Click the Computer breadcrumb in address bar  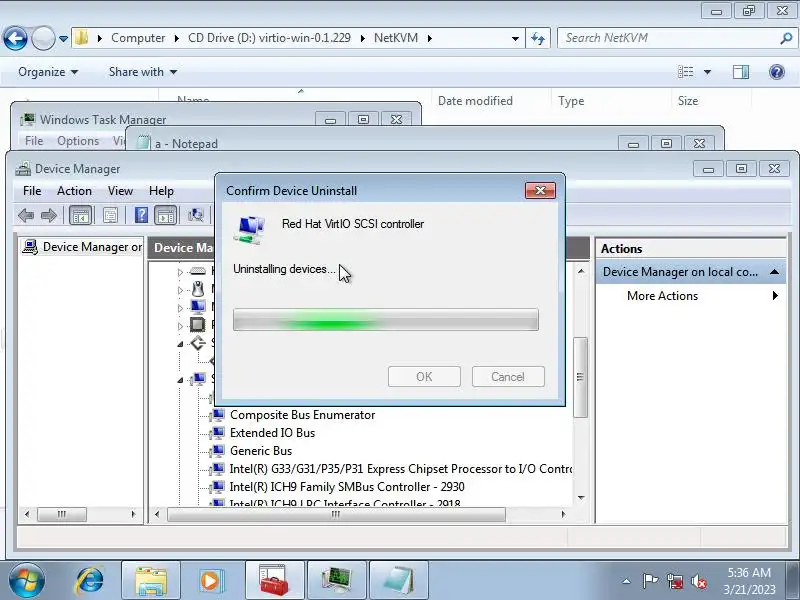click(138, 38)
